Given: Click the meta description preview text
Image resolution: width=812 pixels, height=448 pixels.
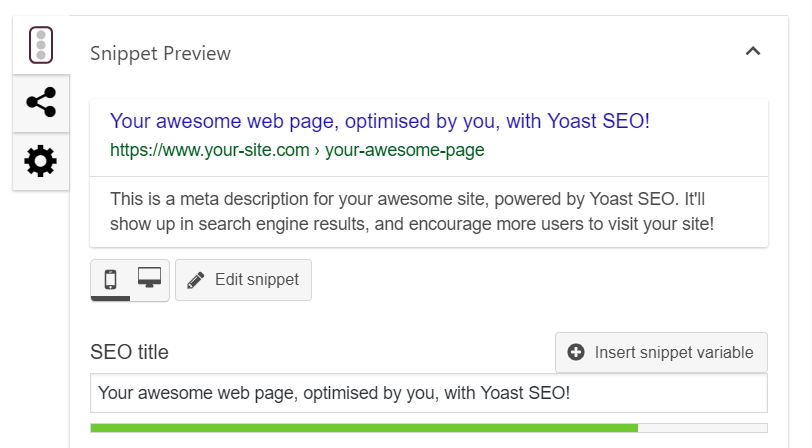Looking at the screenshot, I should point(412,211).
